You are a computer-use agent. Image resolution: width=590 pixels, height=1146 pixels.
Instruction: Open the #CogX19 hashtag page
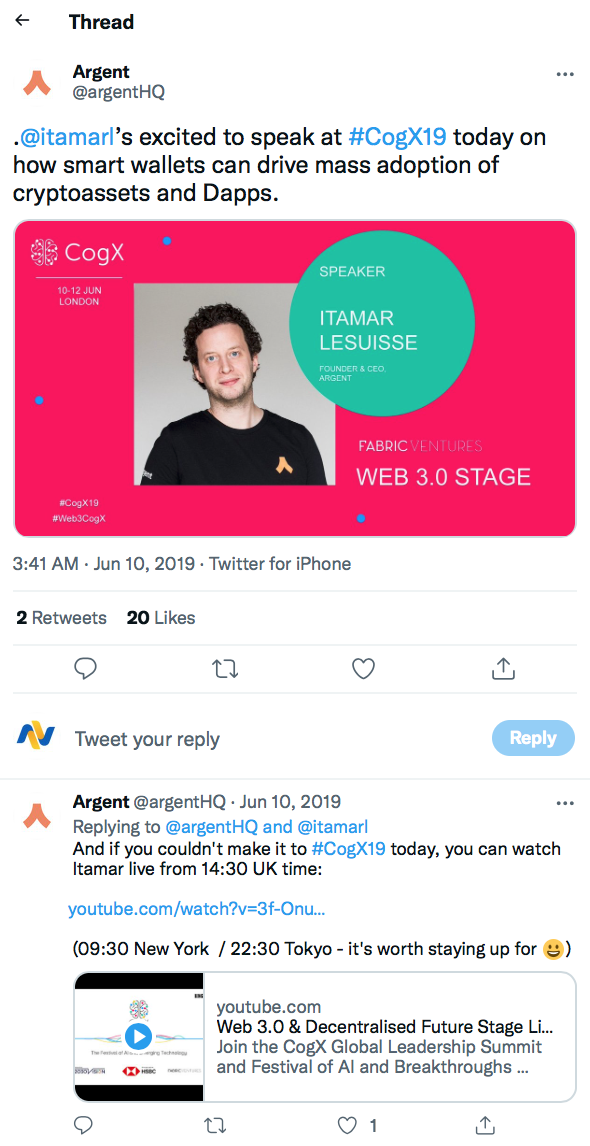click(x=398, y=136)
